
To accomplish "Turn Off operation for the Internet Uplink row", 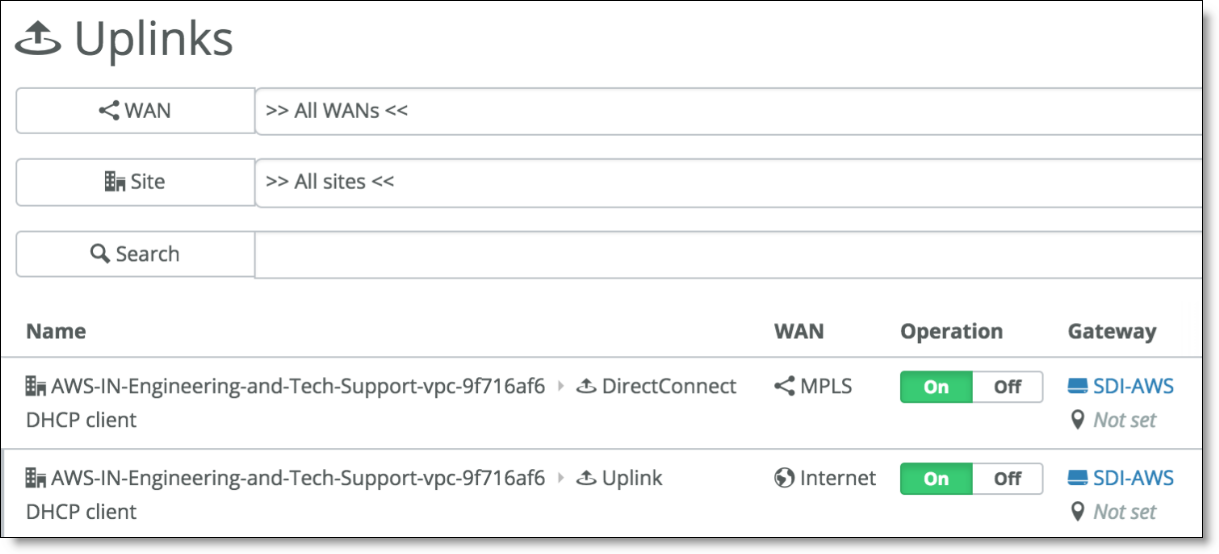I will (1007, 479).
